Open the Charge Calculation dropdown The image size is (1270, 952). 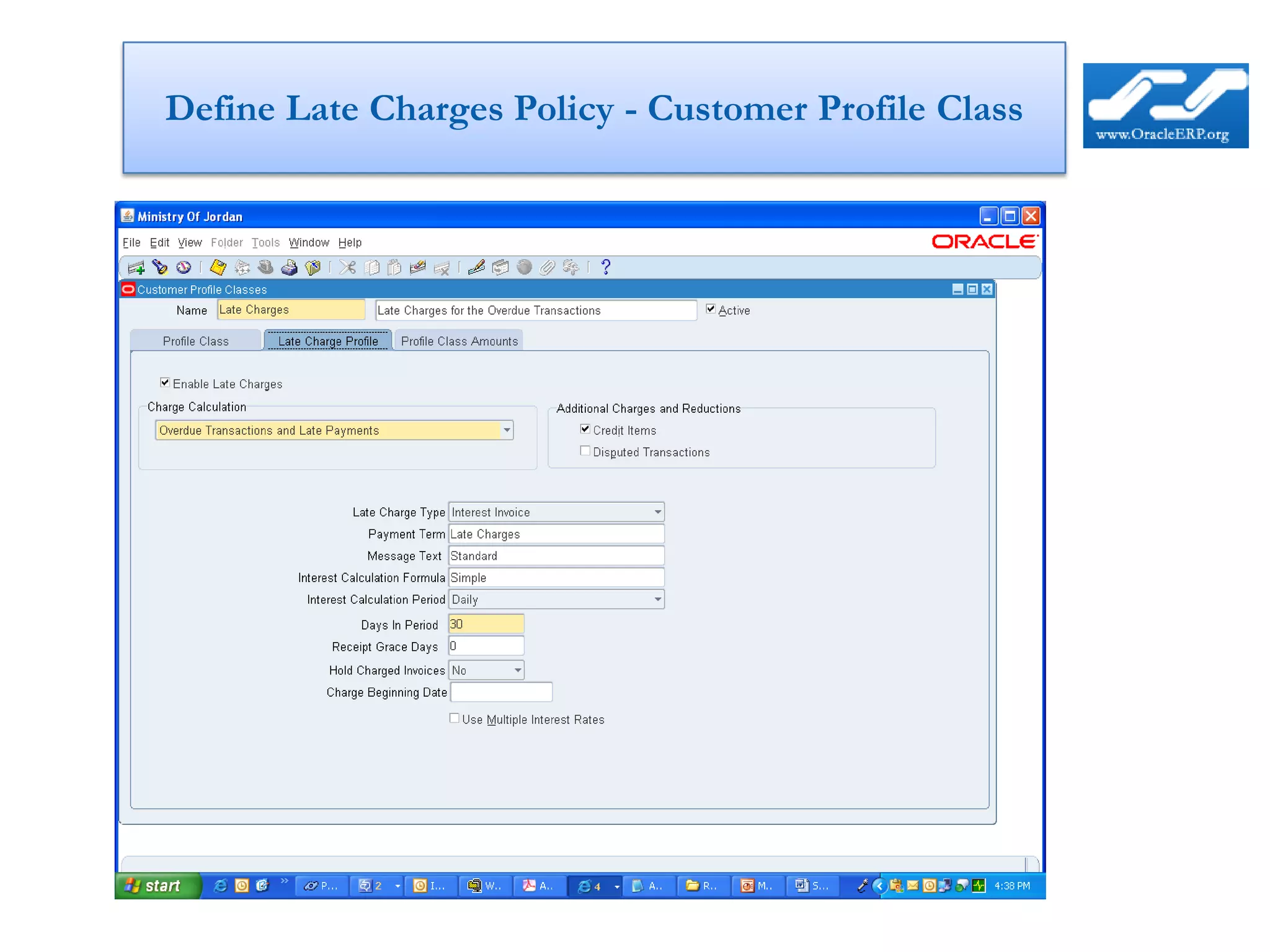point(507,430)
